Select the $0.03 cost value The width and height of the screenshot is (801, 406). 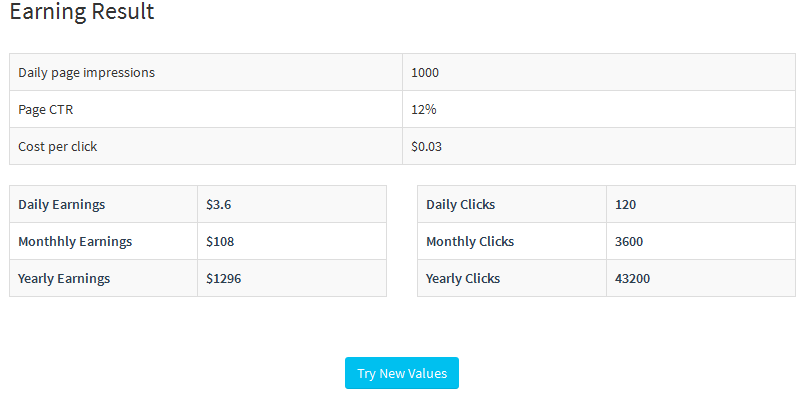[426, 147]
